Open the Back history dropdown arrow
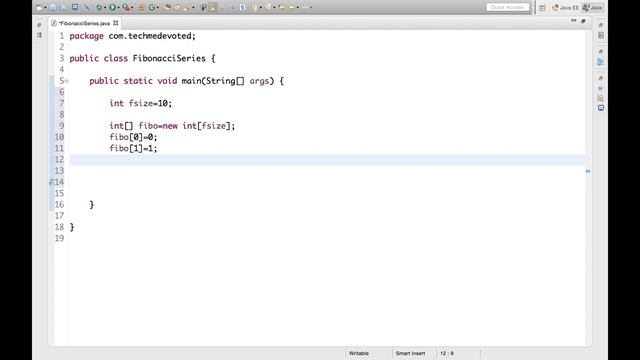The width and height of the screenshot is (640, 360). pos(298,7)
